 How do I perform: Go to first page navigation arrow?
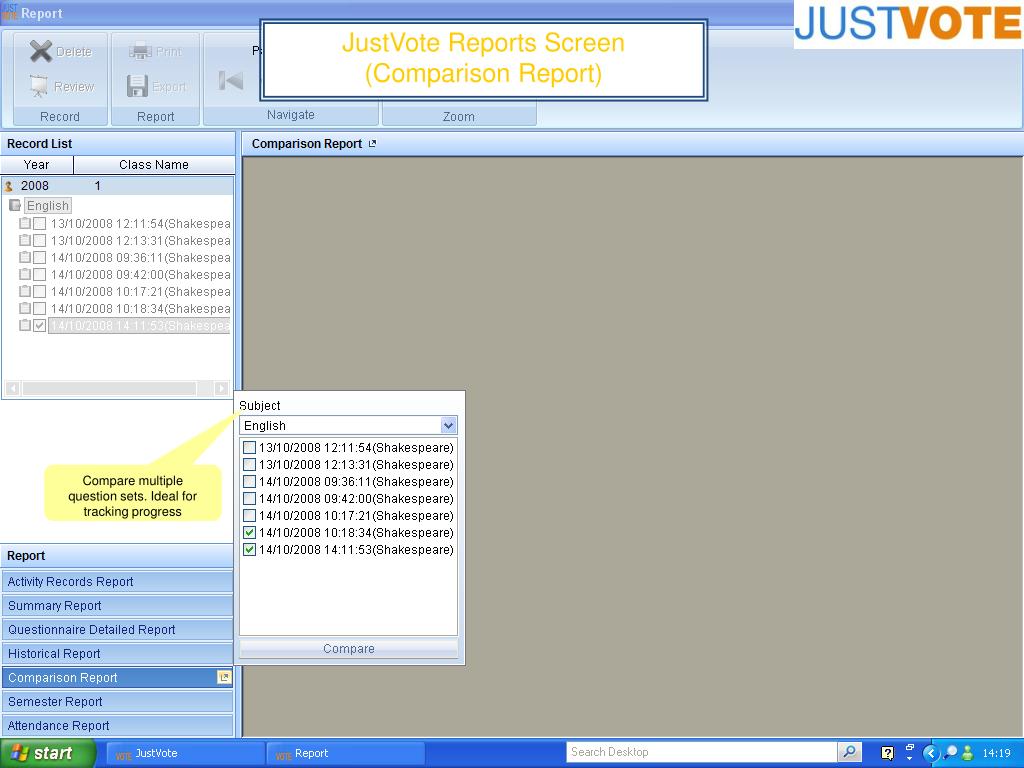(231, 81)
